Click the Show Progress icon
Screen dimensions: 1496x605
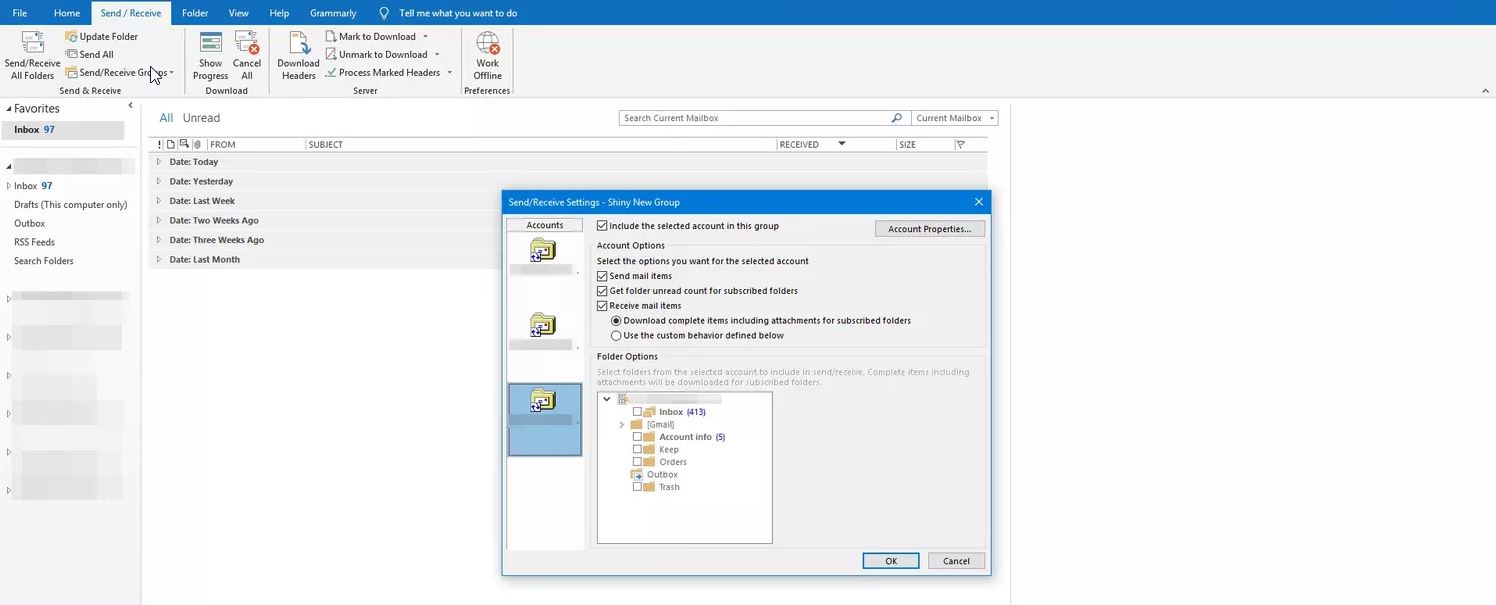coord(210,44)
